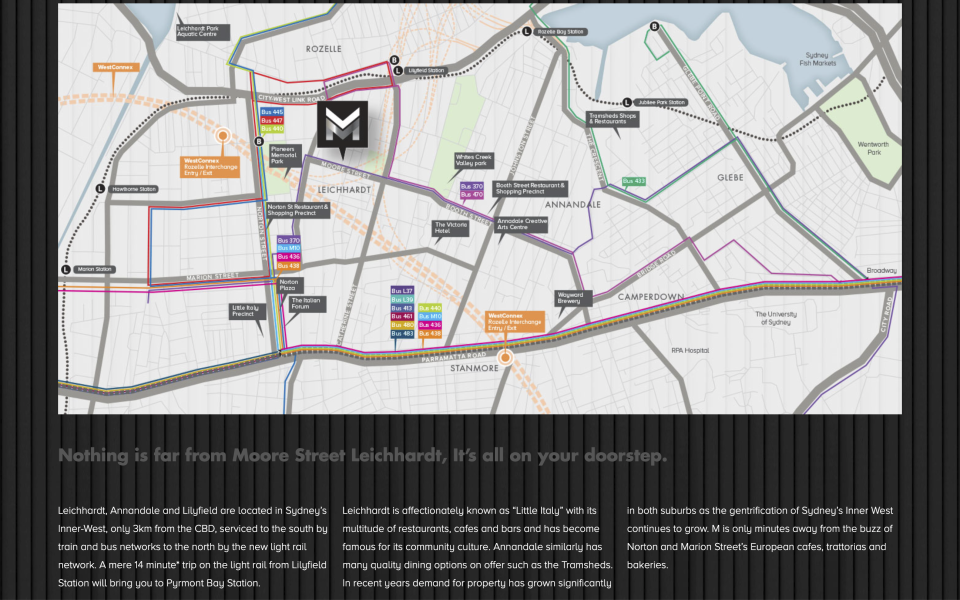Click the B bus icon above Lilyfield Station
This screenshot has width=960, height=600.
[394, 60]
